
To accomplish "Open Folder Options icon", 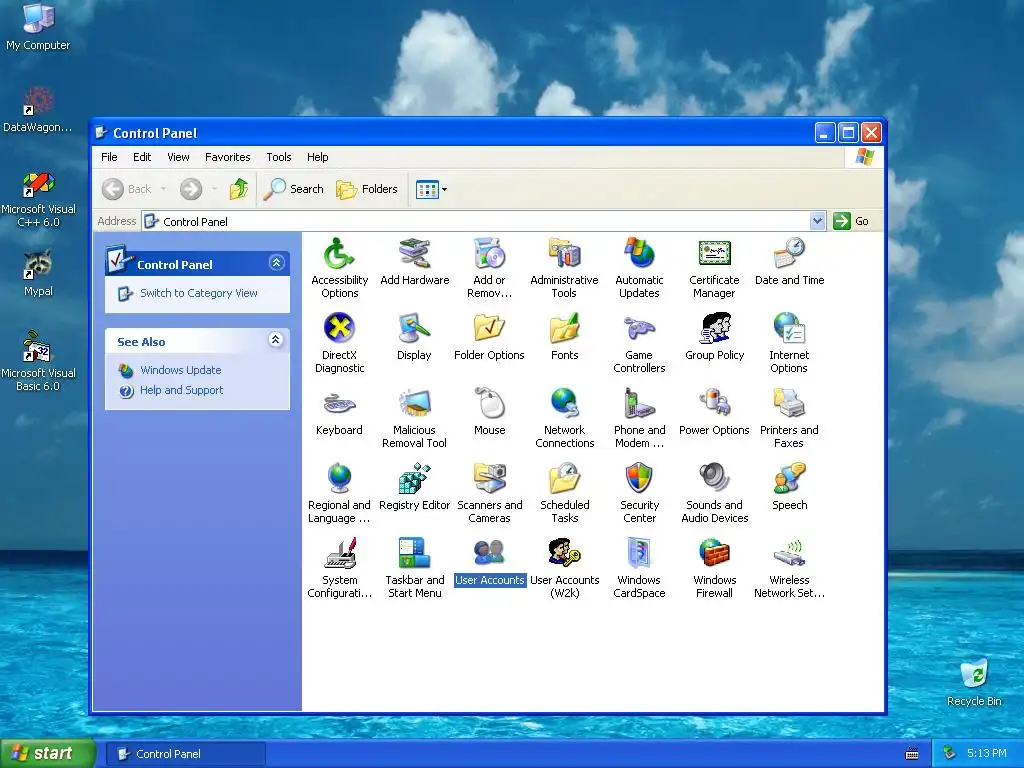I will point(489,328).
